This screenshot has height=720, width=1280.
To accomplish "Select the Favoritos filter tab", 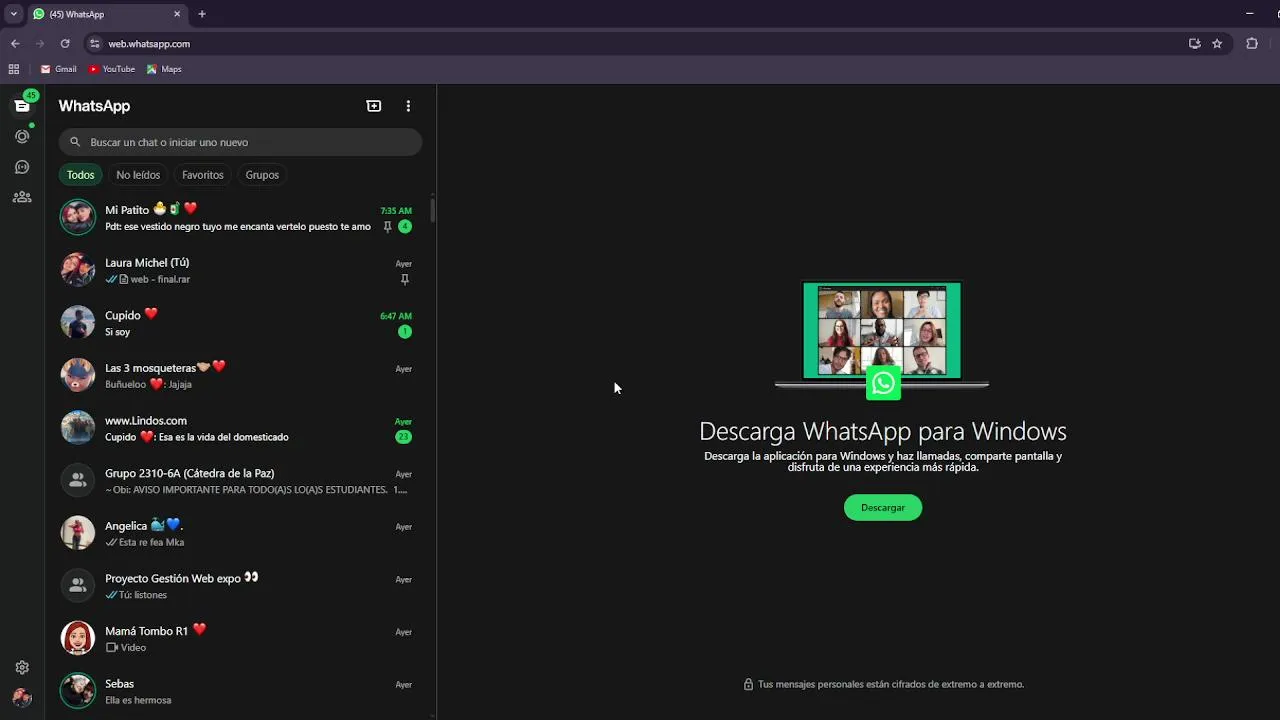I will click(203, 175).
